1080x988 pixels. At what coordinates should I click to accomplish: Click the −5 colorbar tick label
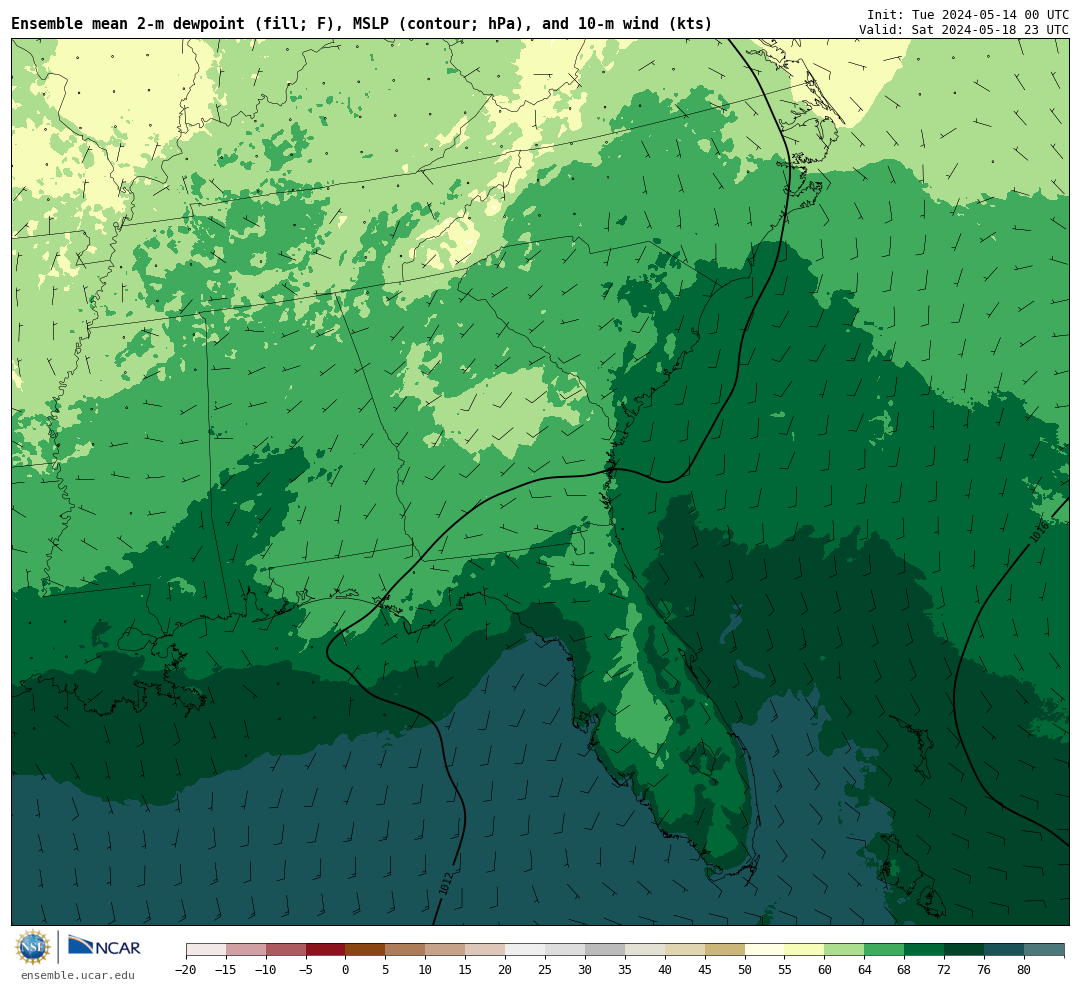point(306,969)
